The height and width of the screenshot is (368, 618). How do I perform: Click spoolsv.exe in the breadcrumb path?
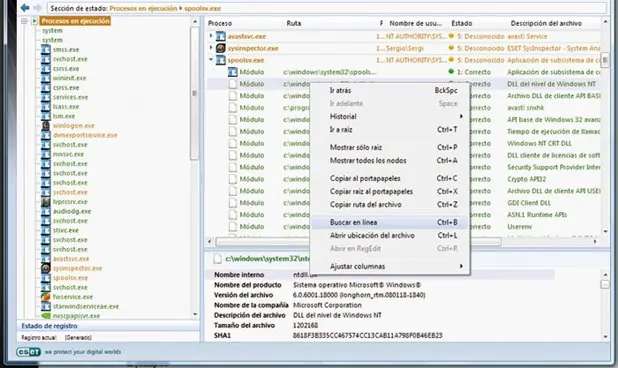tap(203, 8)
